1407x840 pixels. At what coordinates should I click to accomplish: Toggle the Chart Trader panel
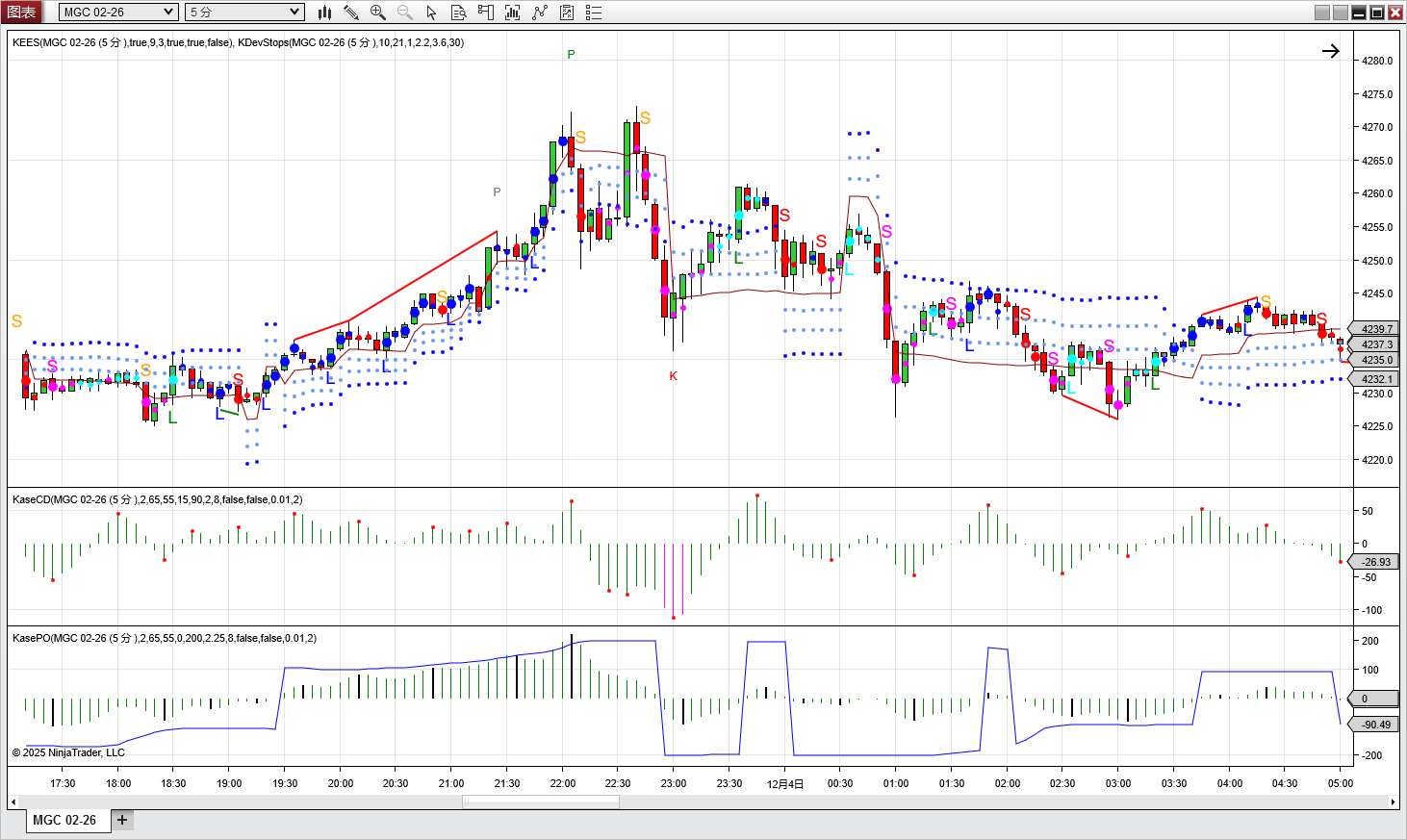tap(486, 13)
